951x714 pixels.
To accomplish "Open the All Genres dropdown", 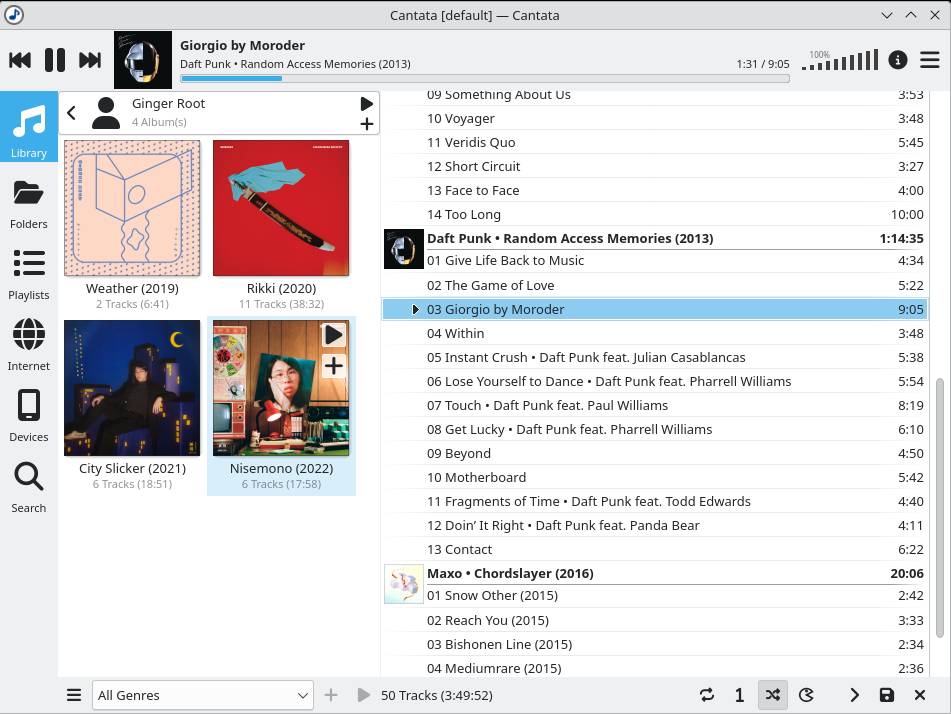I will [203, 695].
